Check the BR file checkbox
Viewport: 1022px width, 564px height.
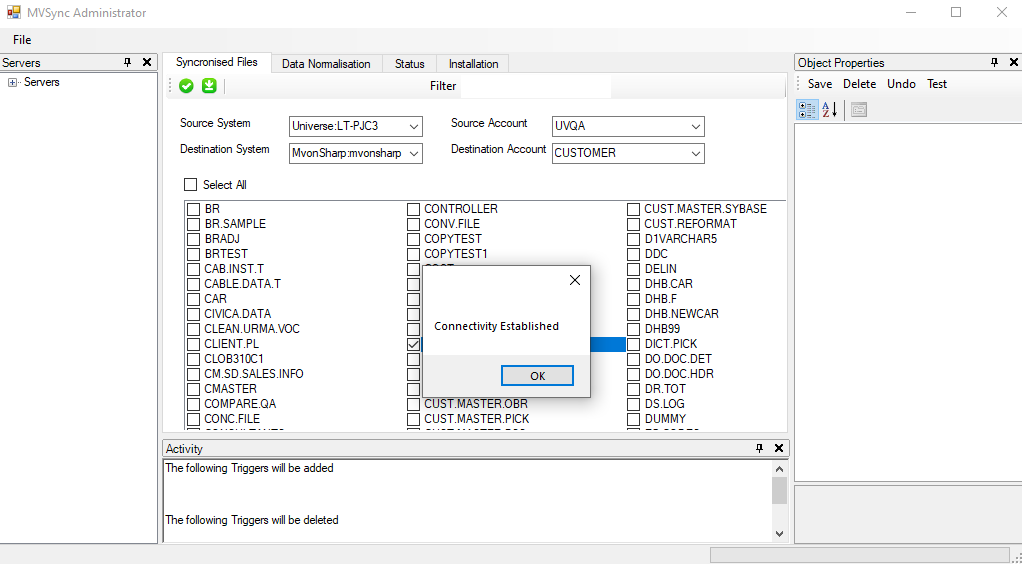click(x=194, y=209)
